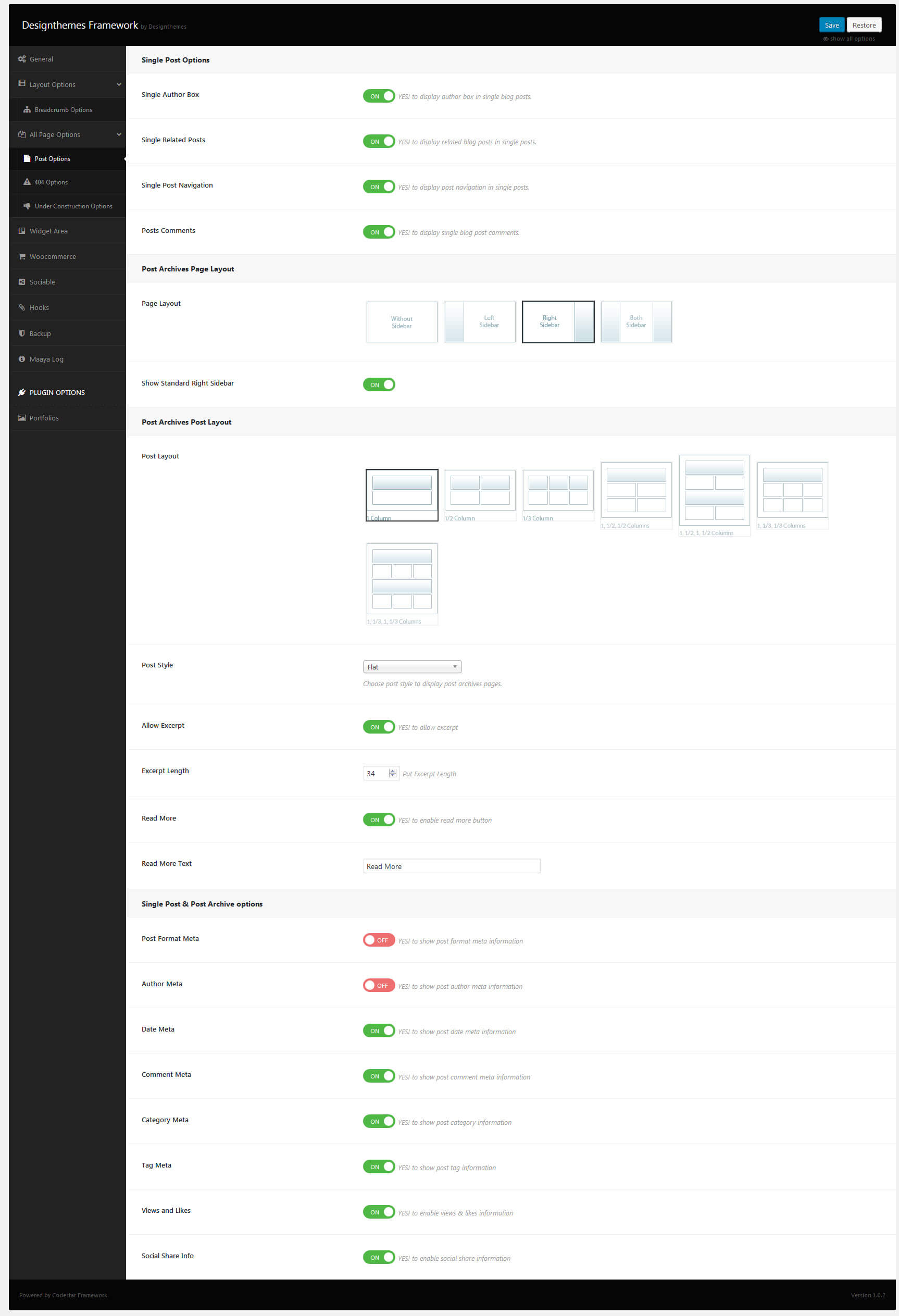Viewport: 899px width, 1316px height.
Task: Click the Excerpt Length number field
Action: 381,774
